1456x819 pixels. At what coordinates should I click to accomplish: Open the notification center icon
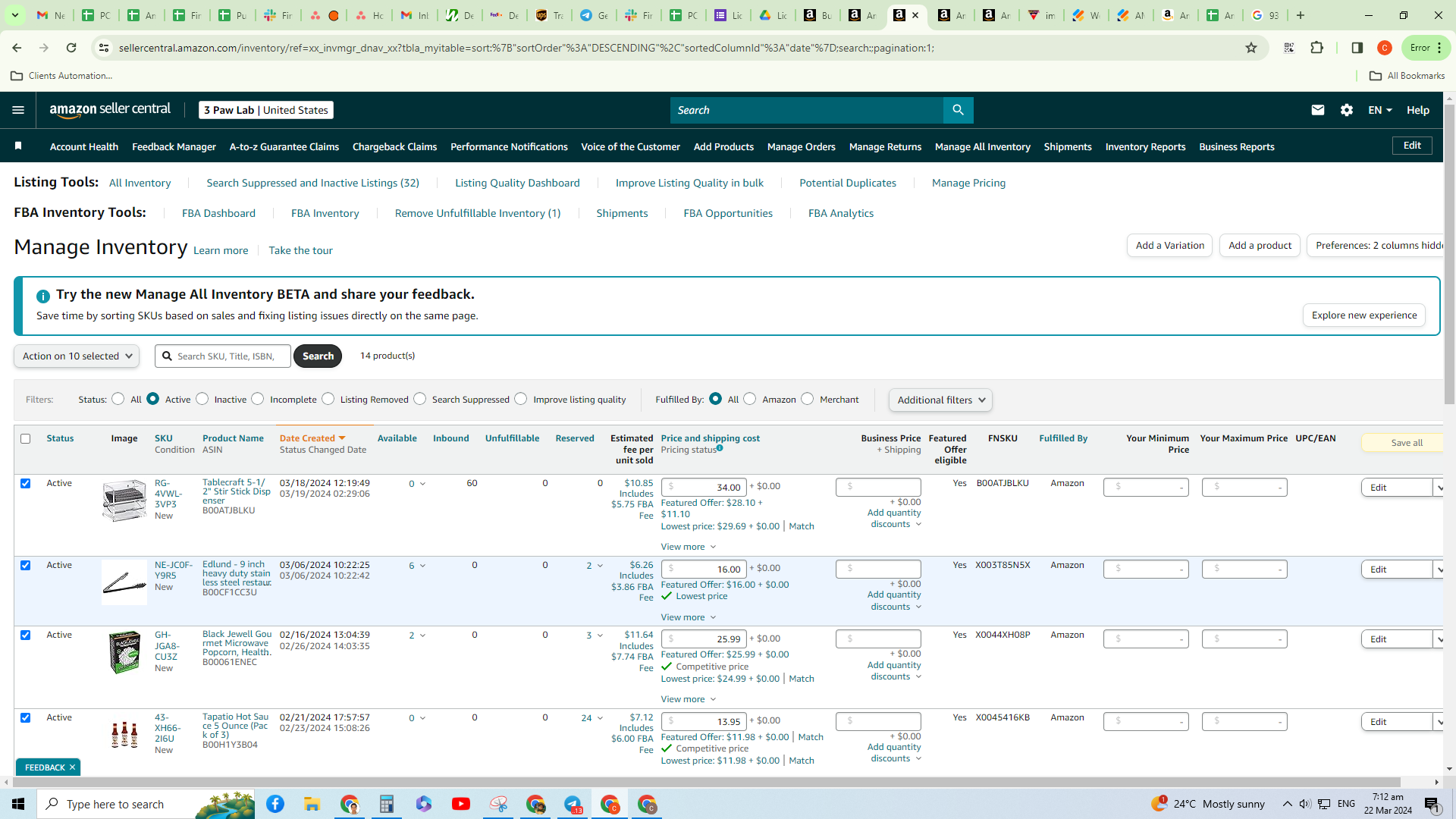pos(1432,804)
